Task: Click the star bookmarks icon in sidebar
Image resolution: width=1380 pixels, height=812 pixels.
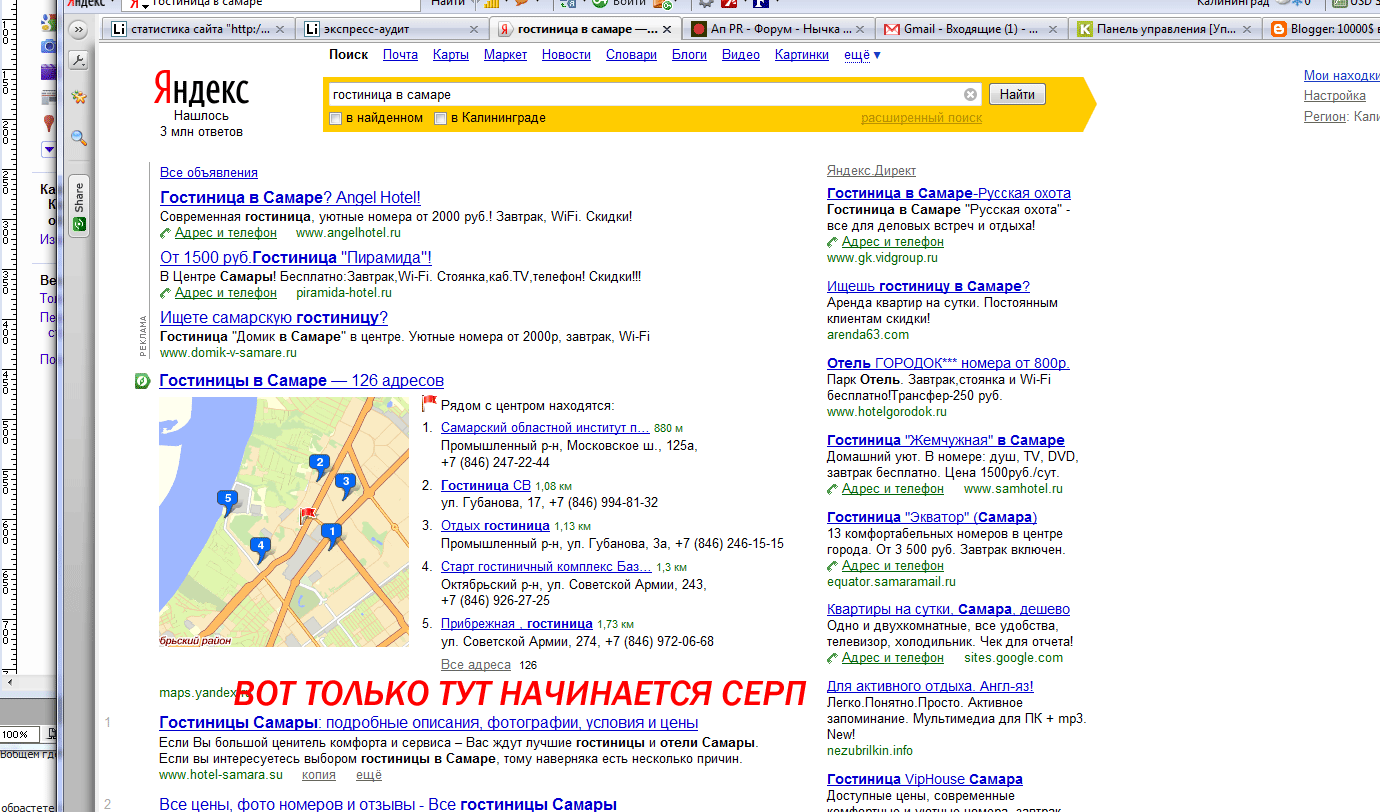Action: tap(78, 97)
